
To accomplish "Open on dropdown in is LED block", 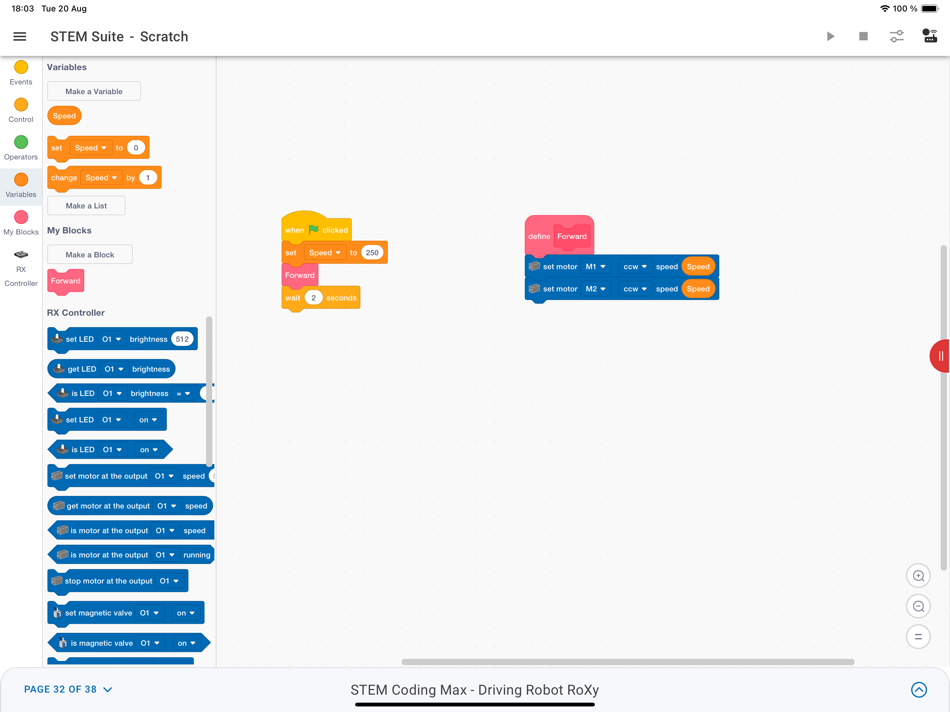I will click(x=148, y=450).
